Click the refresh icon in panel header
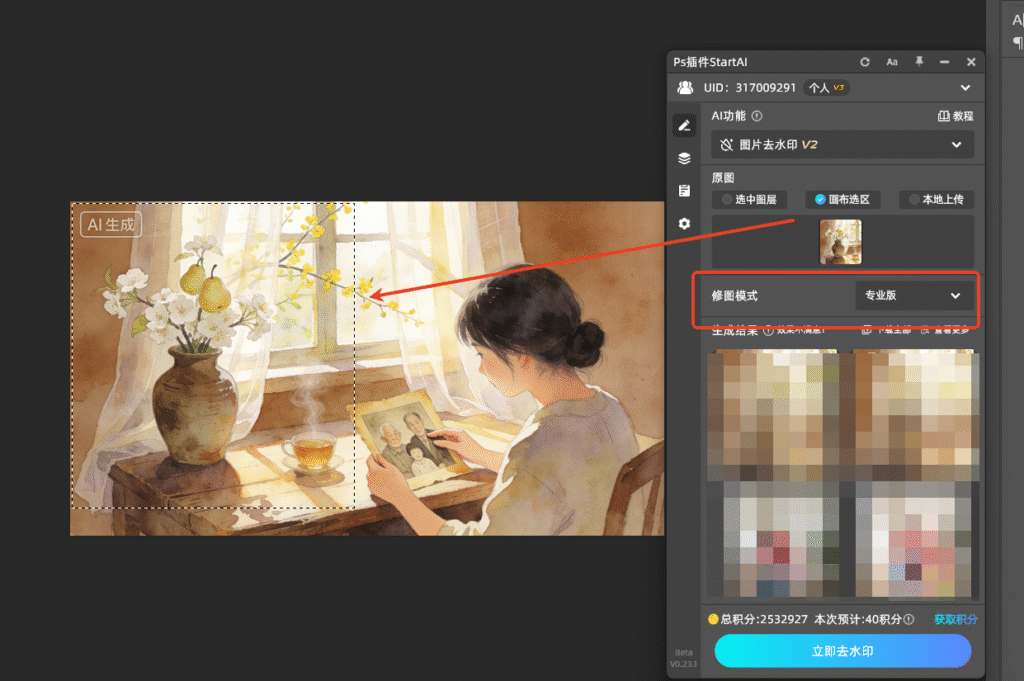1024x681 pixels. click(x=865, y=62)
